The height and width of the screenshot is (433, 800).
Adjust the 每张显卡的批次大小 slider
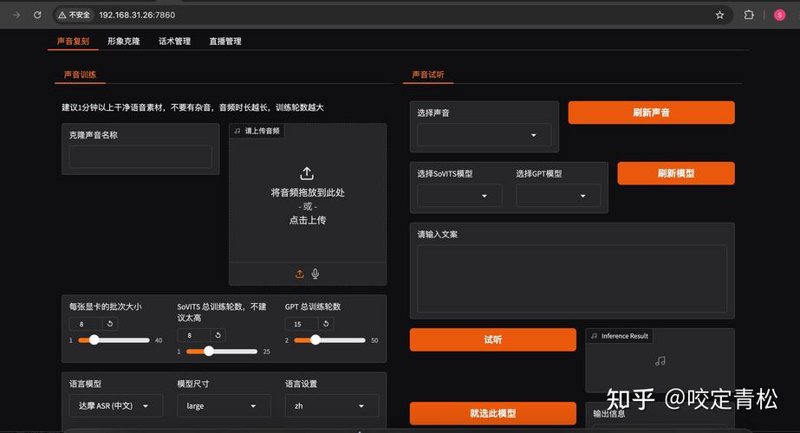[114, 340]
